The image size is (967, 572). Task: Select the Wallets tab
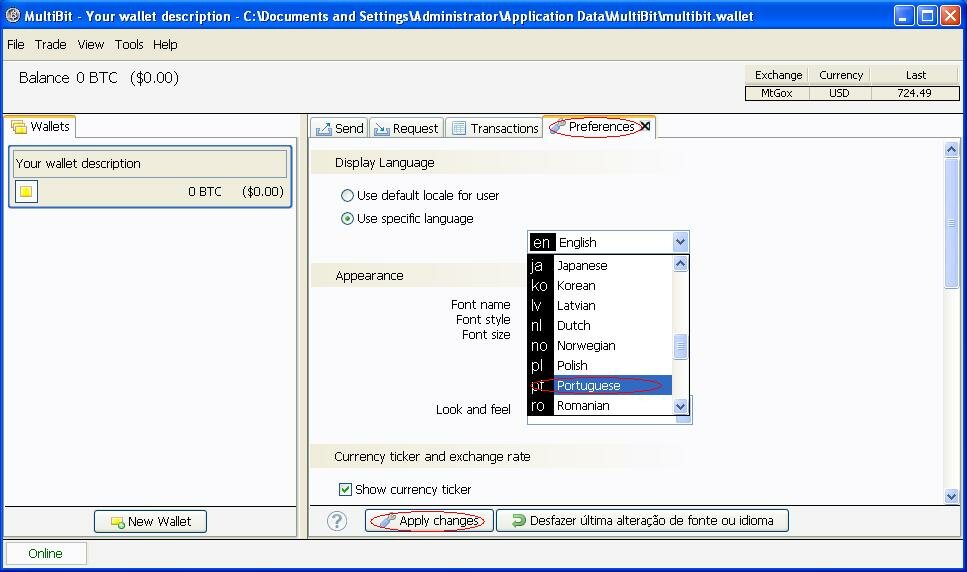(41, 126)
